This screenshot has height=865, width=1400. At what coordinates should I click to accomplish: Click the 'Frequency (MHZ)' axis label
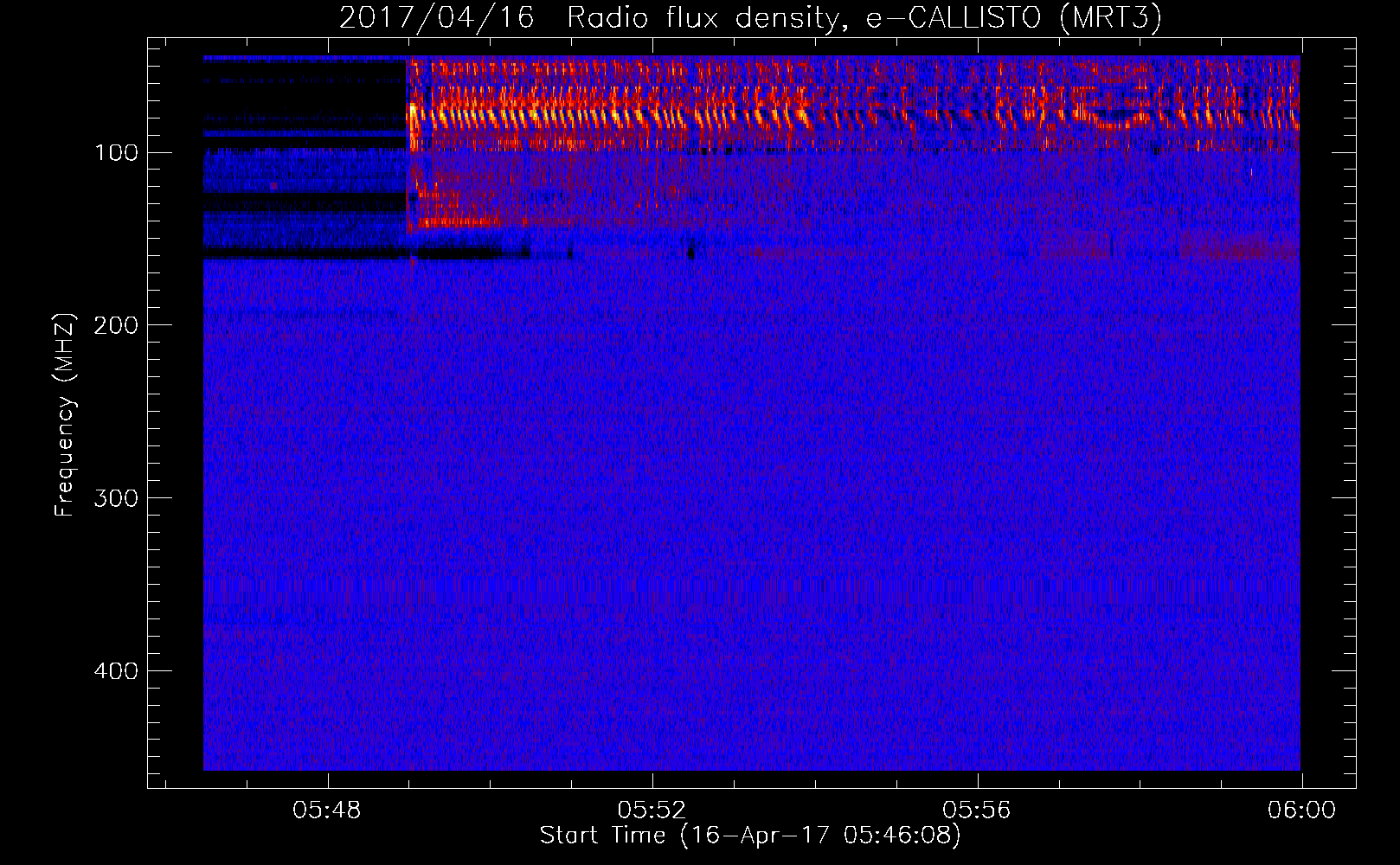coord(65,414)
